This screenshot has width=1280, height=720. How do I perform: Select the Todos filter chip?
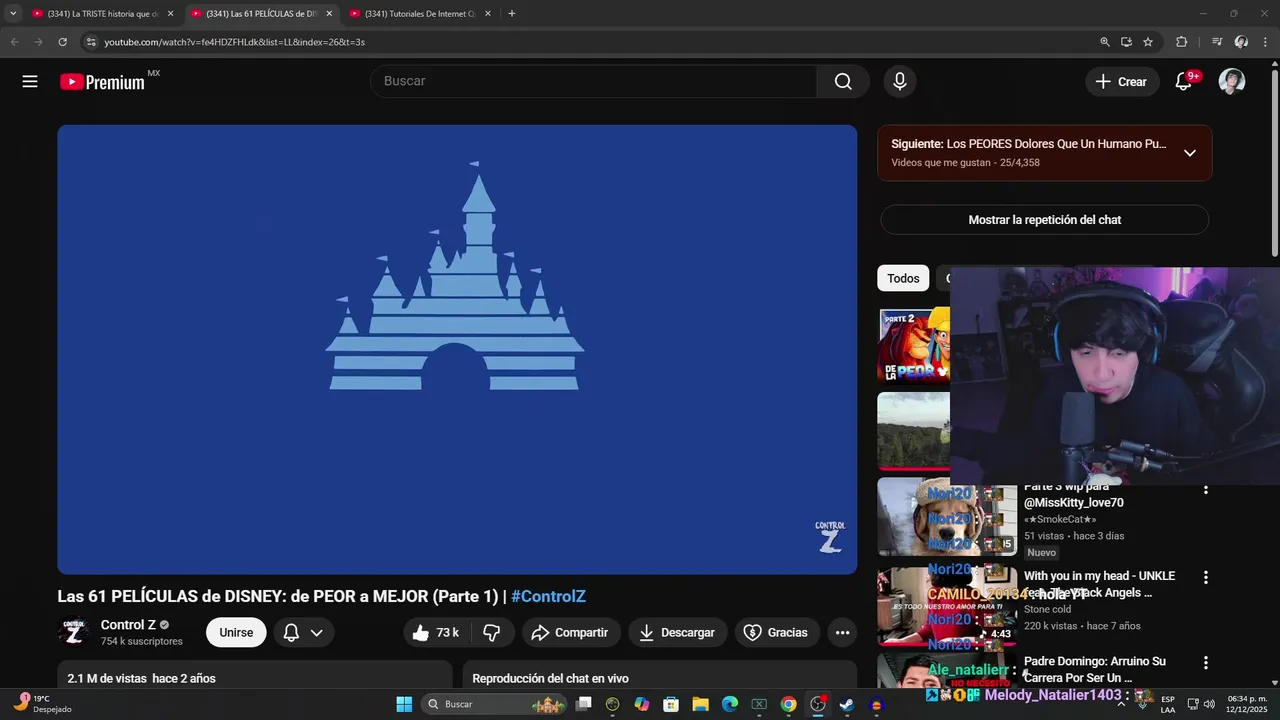(x=903, y=279)
